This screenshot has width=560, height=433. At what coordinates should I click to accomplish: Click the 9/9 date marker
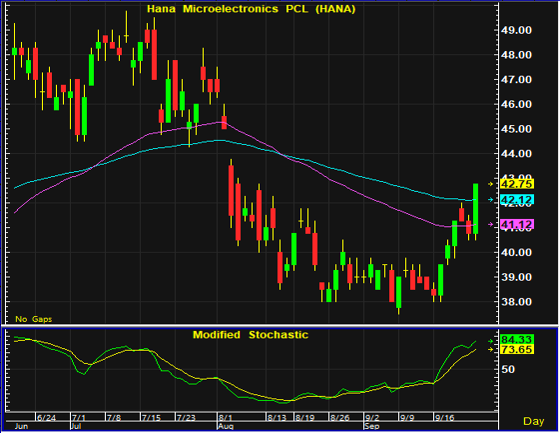click(407, 418)
